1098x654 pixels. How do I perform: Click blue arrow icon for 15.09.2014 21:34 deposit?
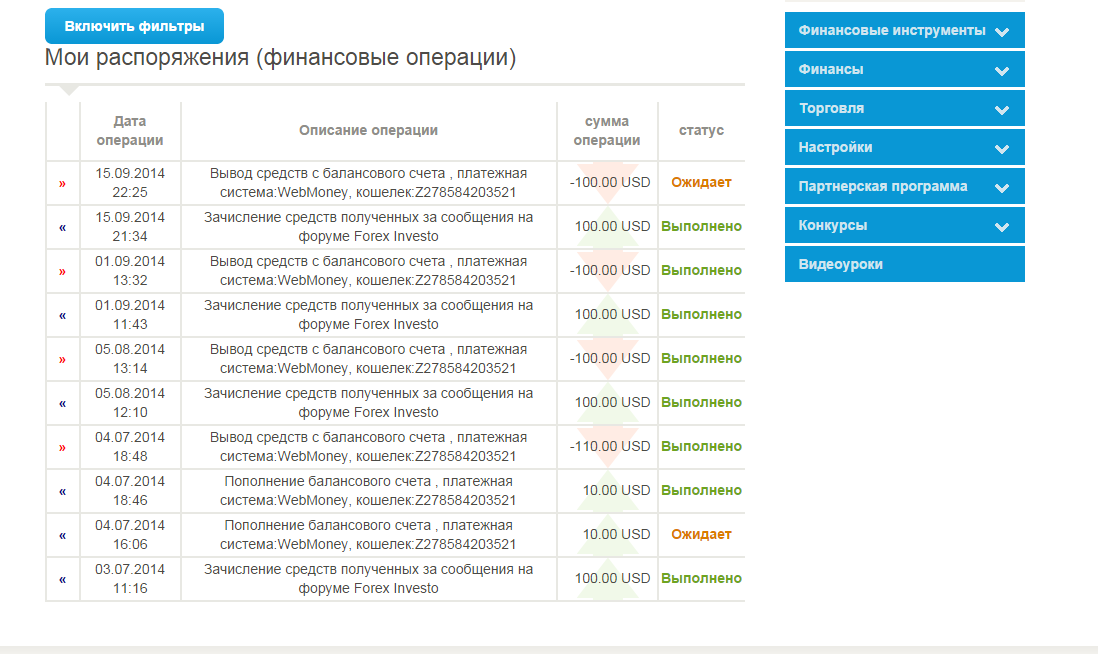click(x=62, y=227)
